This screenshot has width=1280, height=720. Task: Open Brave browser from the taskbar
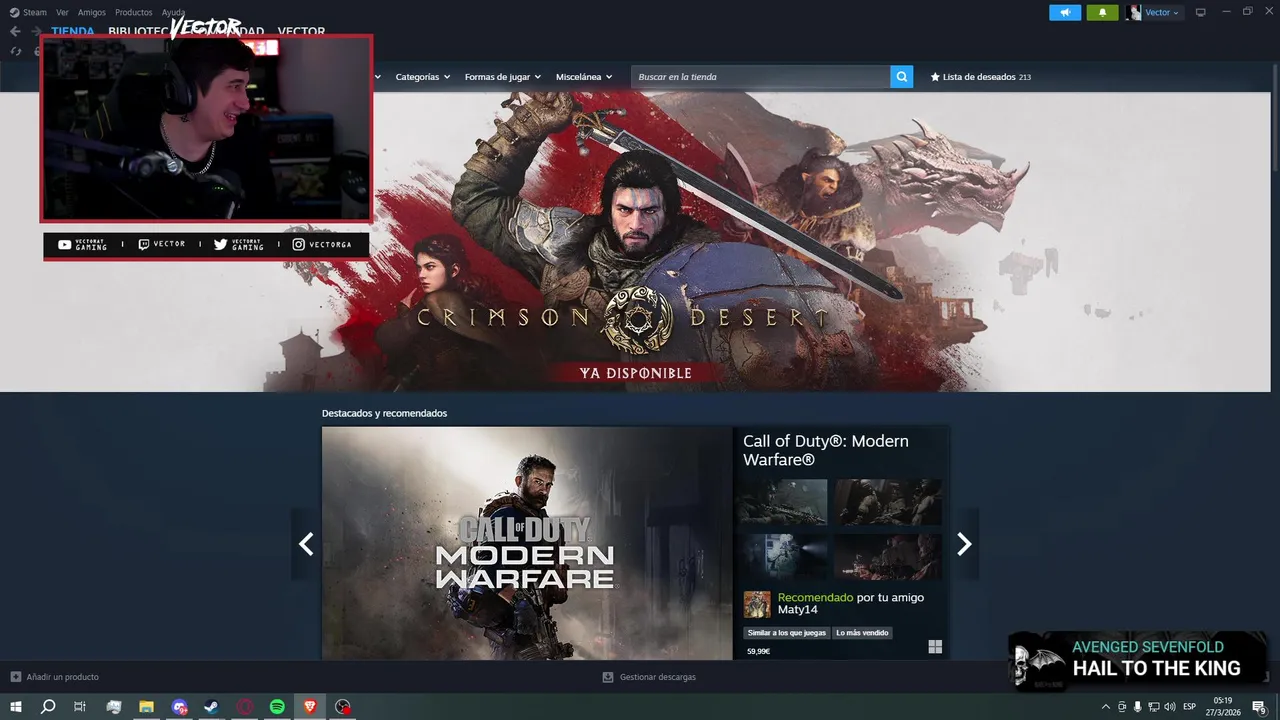(x=310, y=707)
